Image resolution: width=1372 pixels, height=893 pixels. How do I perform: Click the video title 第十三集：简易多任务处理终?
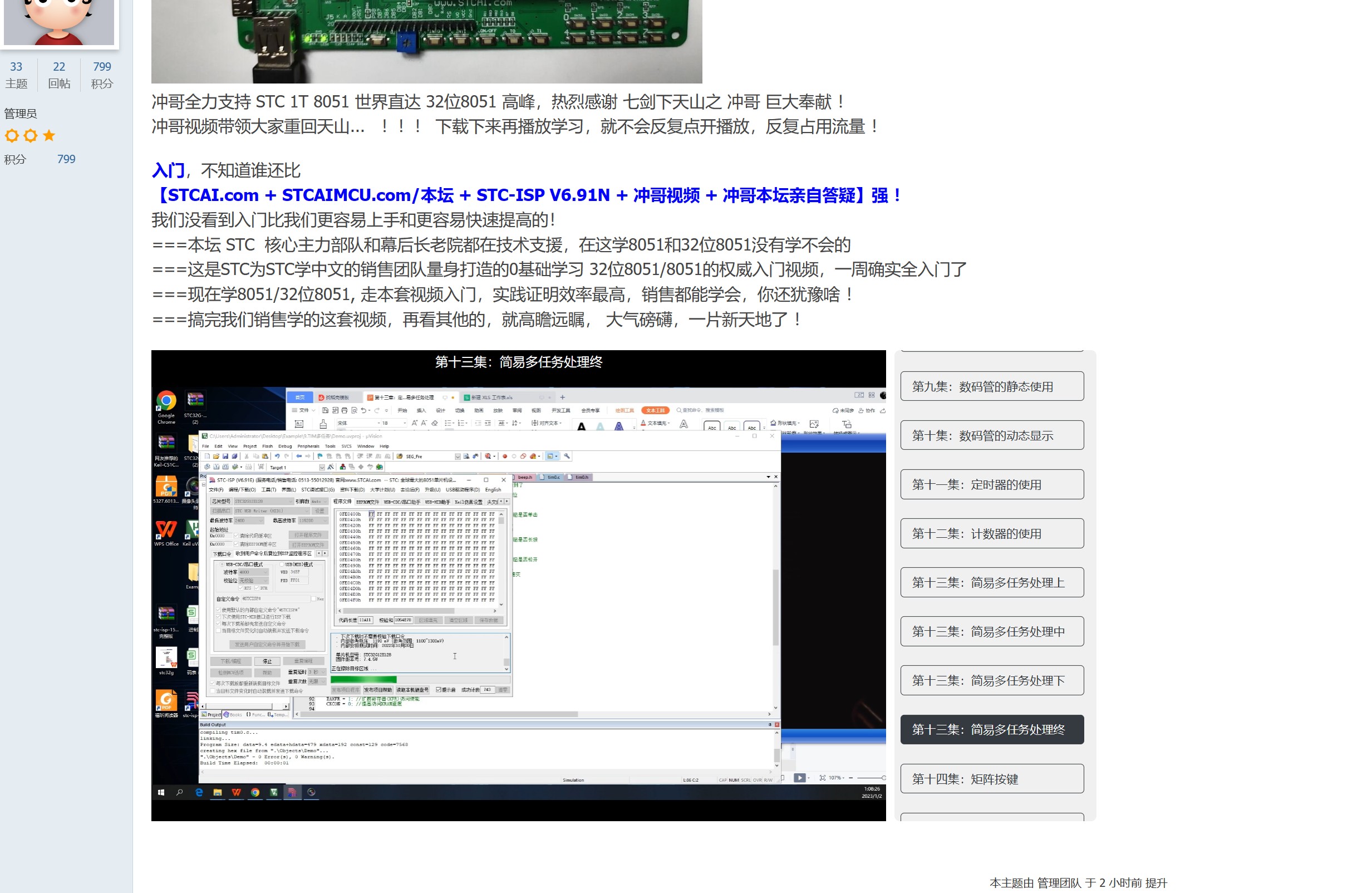click(518, 362)
